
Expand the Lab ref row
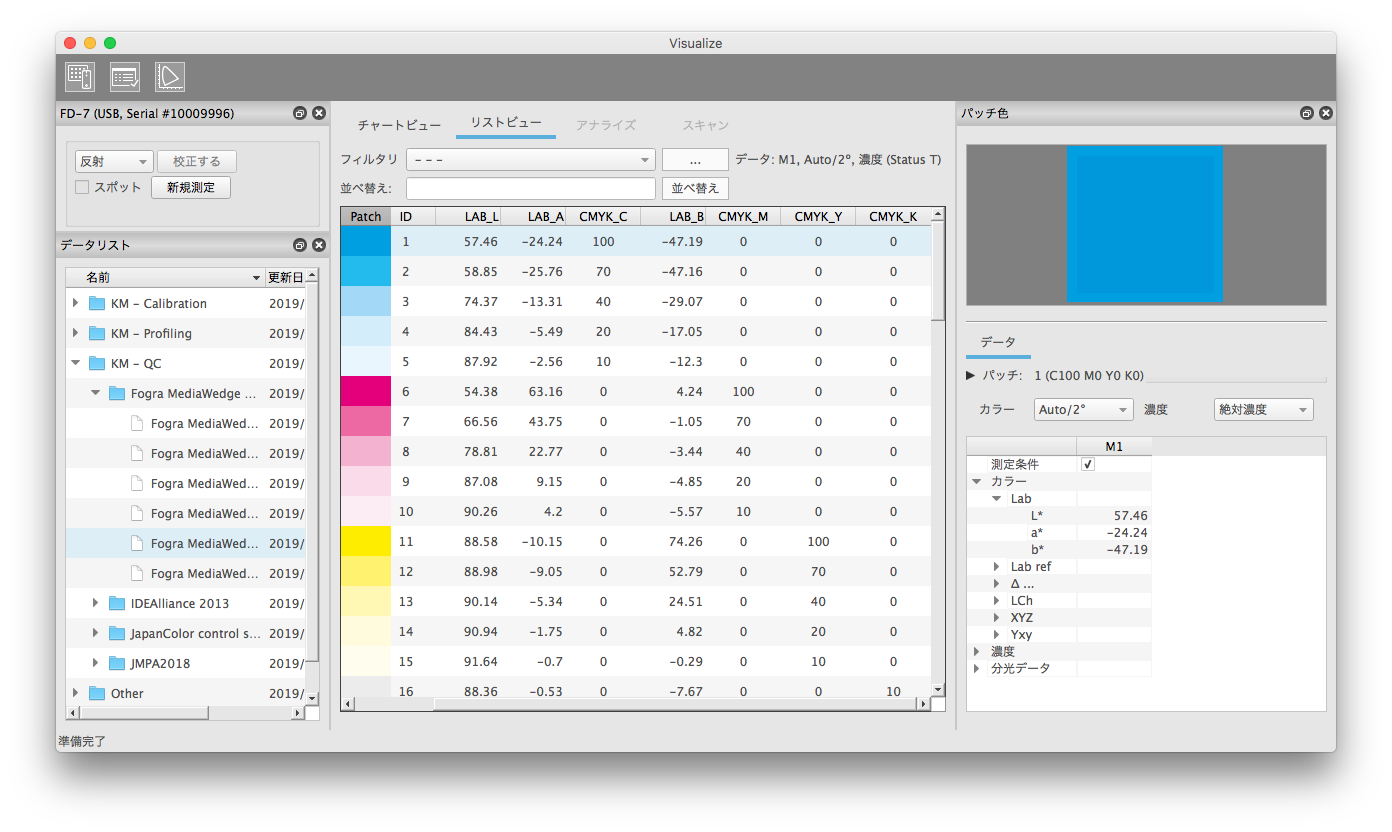[x=997, y=567]
